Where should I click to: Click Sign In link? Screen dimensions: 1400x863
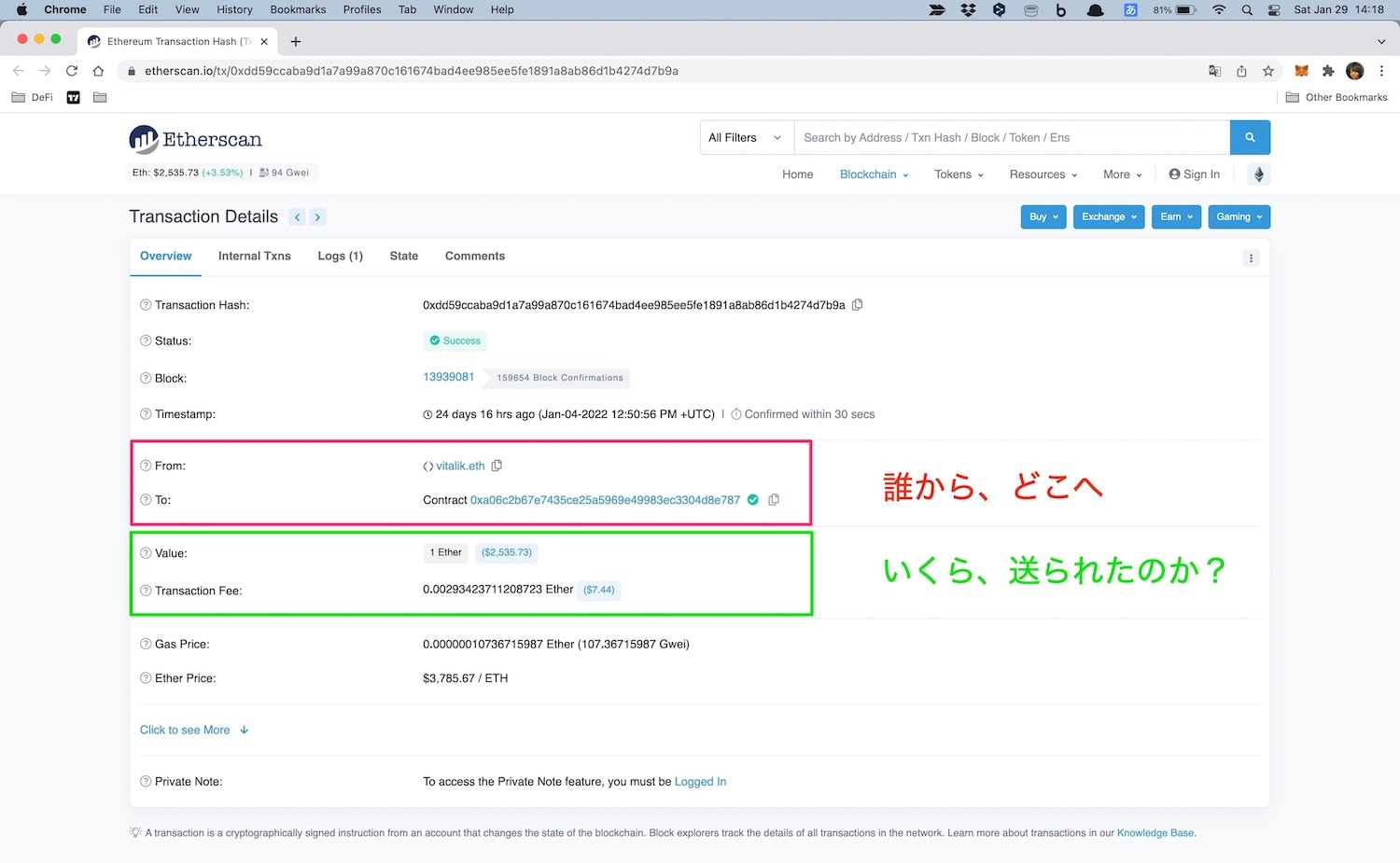pyautogui.click(x=1195, y=174)
